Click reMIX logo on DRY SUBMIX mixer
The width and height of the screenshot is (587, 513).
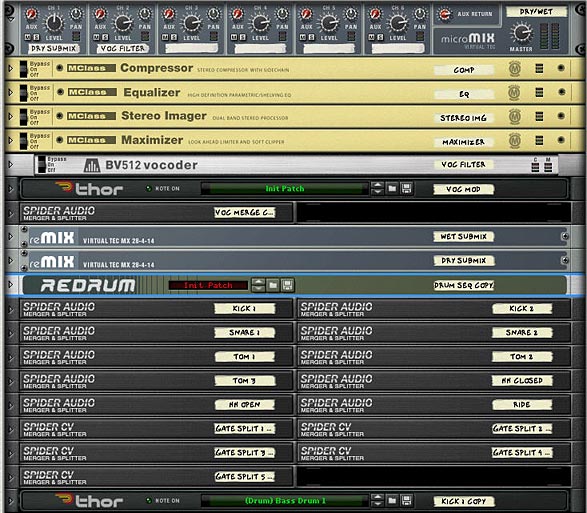click(52, 261)
